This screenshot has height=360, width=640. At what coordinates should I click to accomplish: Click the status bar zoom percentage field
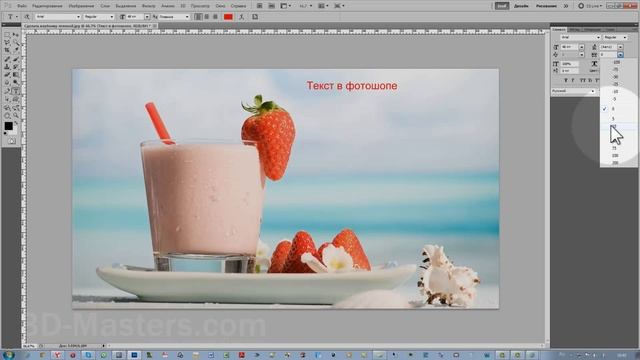coord(30,346)
